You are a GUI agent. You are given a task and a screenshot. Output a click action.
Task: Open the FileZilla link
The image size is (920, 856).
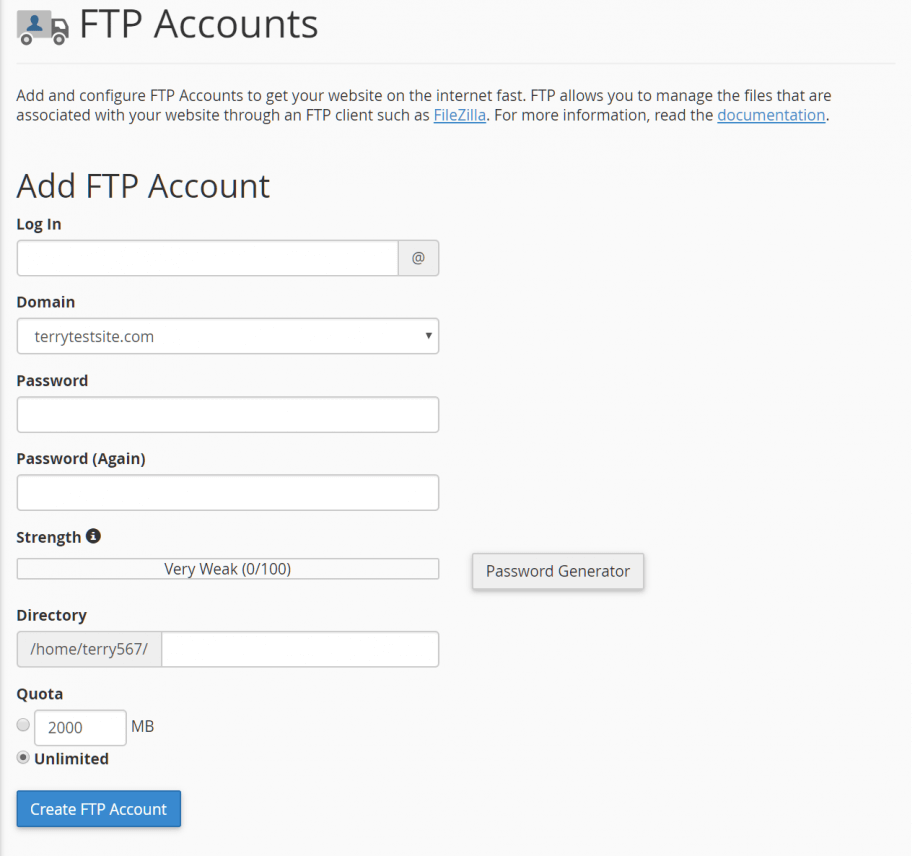click(459, 115)
